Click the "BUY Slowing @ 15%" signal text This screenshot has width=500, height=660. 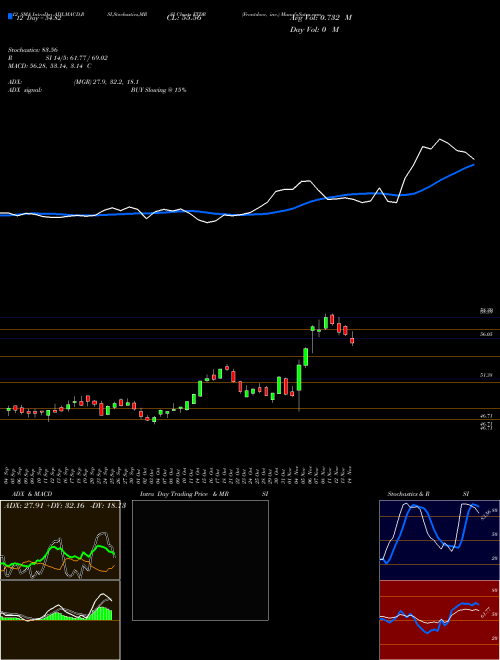(x=158, y=90)
